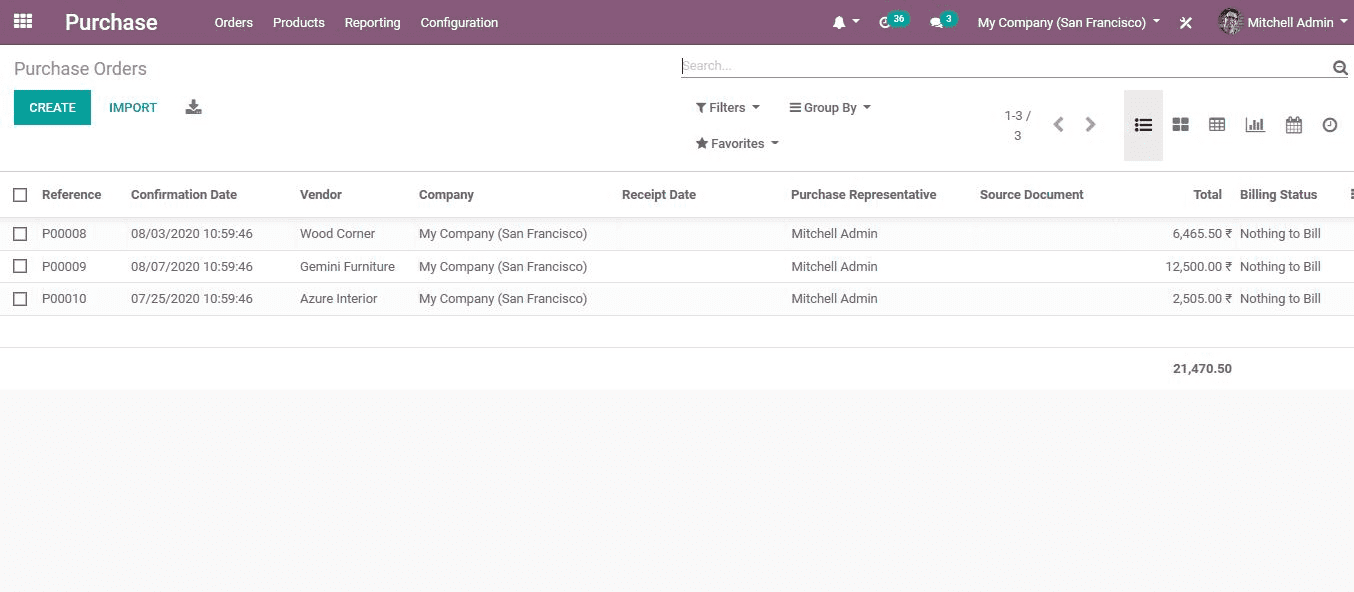The image size is (1354, 592).
Task: Switch to pivot table view
Action: point(1217,125)
